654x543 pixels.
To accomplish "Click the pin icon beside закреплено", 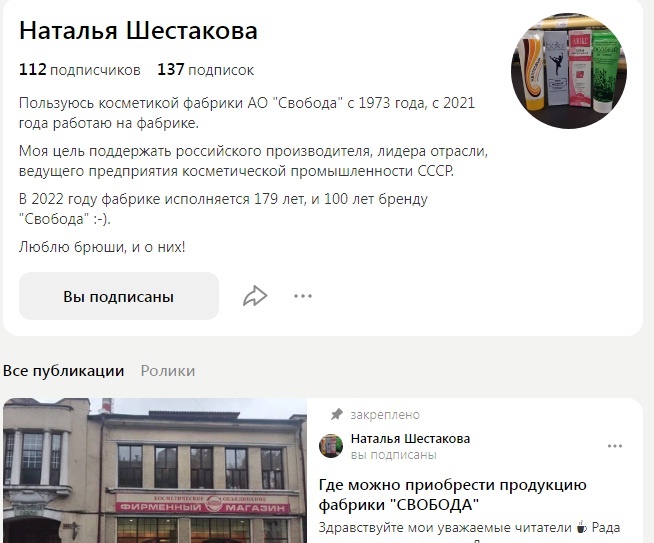I will [337, 415].
